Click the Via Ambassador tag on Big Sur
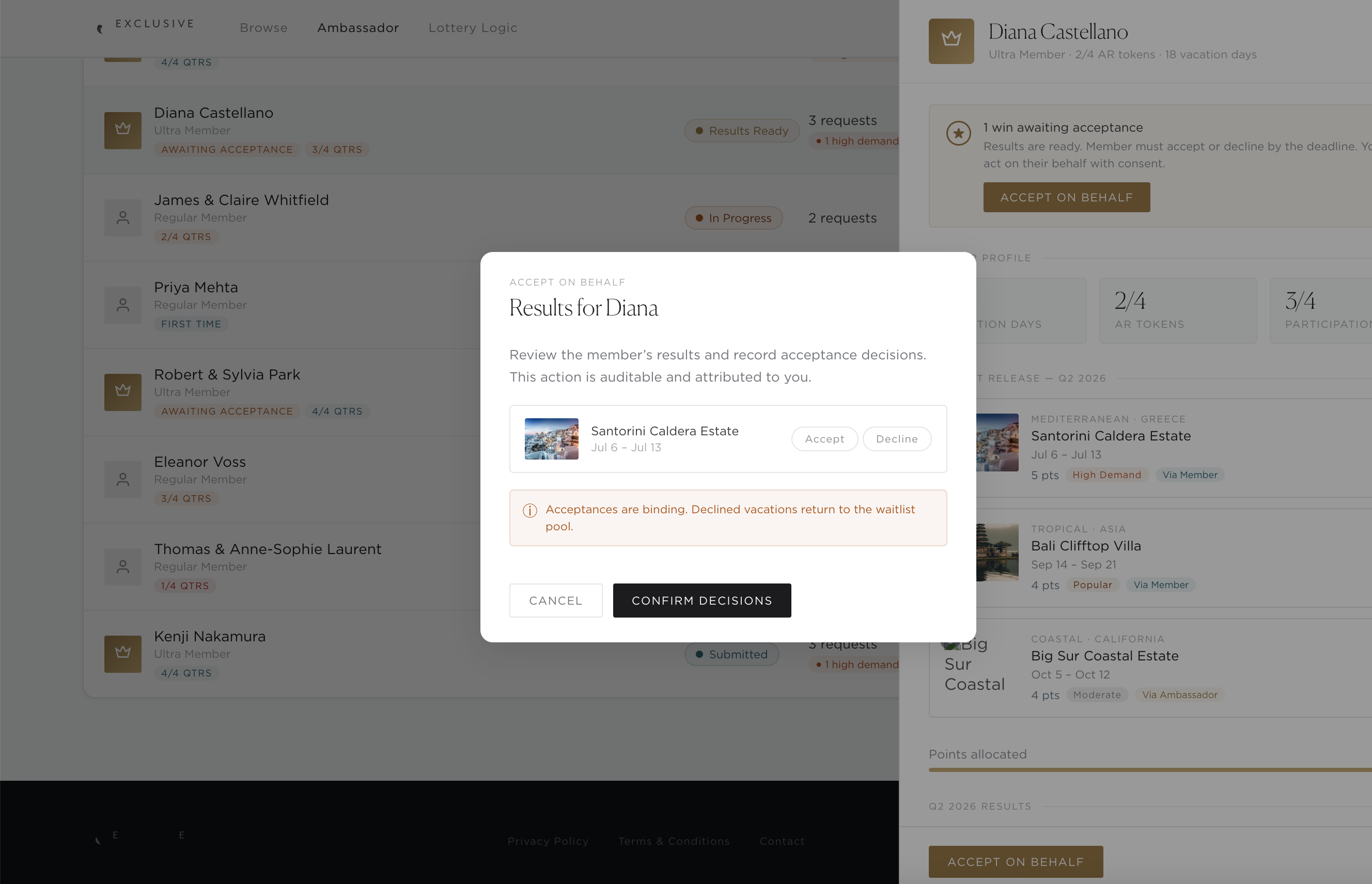This screenshot has height=884, width=1372. [x=1180, y=694]
